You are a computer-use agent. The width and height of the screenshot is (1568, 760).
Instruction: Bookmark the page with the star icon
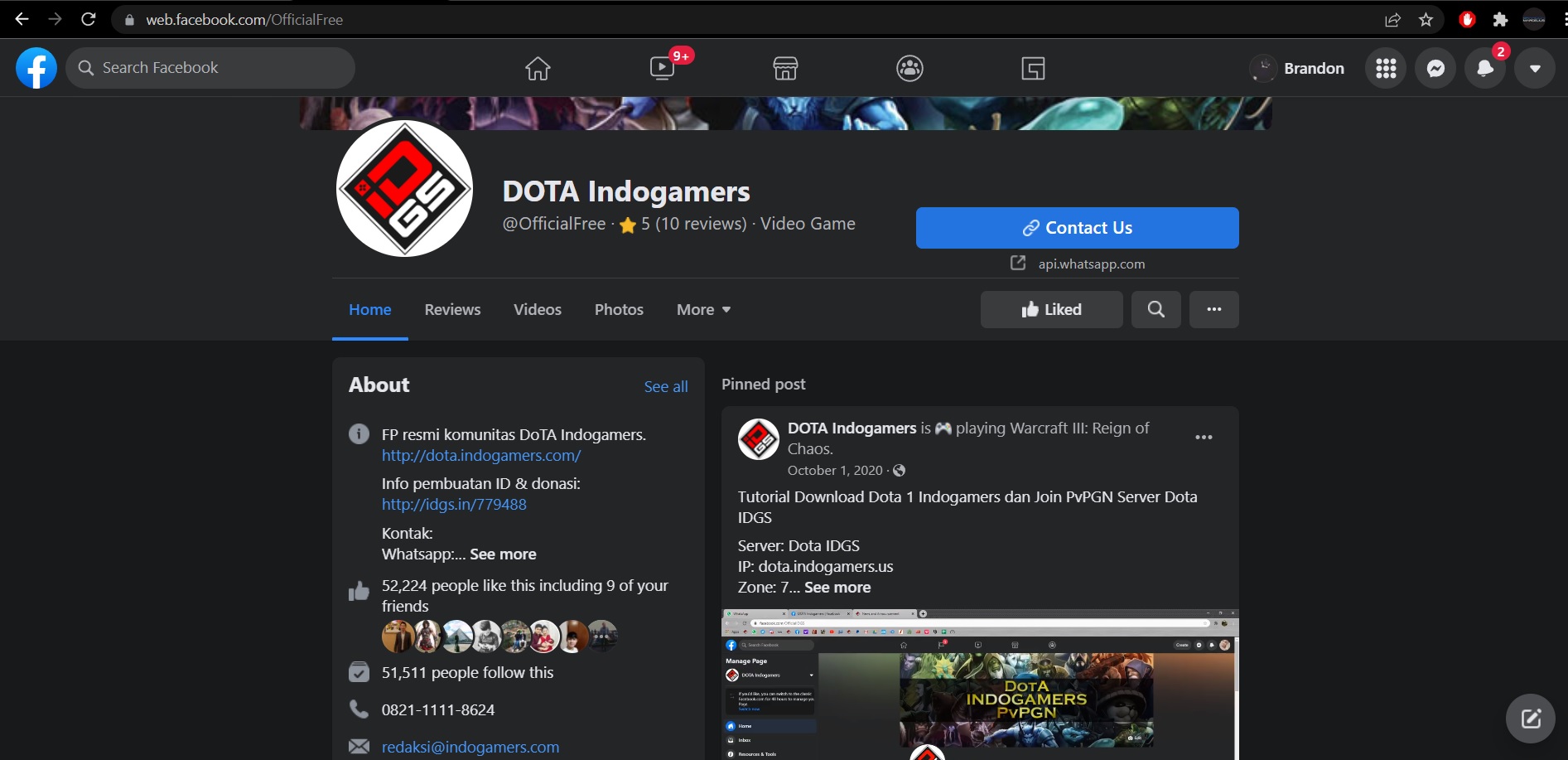click(x=1426, y=19)
